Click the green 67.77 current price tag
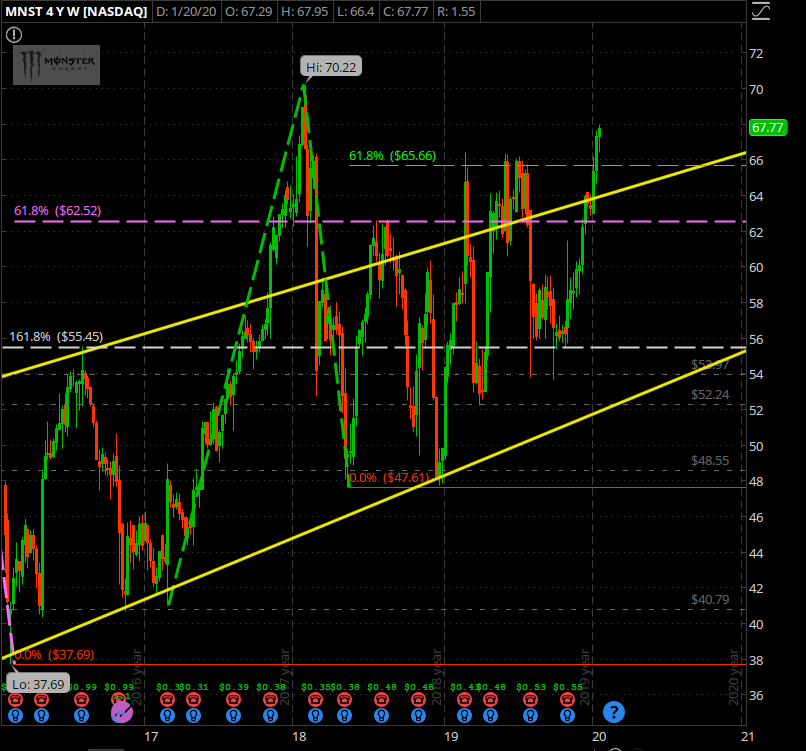 [x=766, y=128]
